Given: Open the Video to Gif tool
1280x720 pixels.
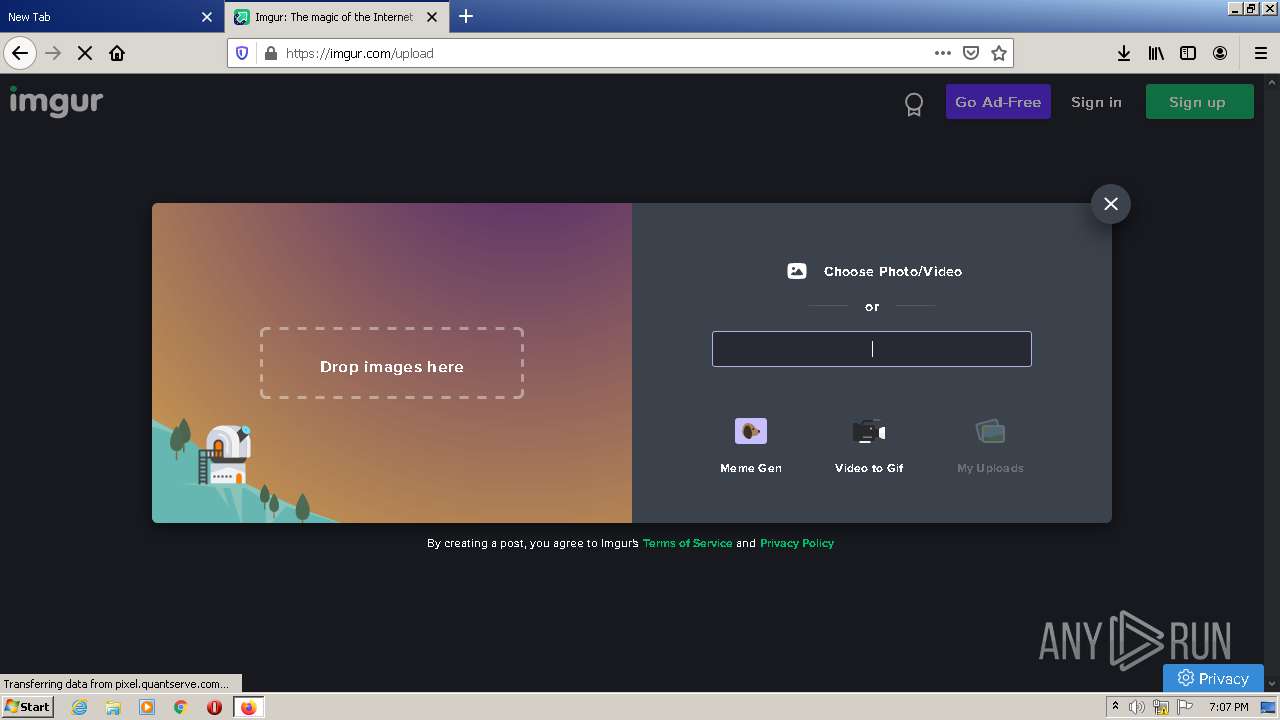Looking at the screenshot, I should [x=869, y=445].
